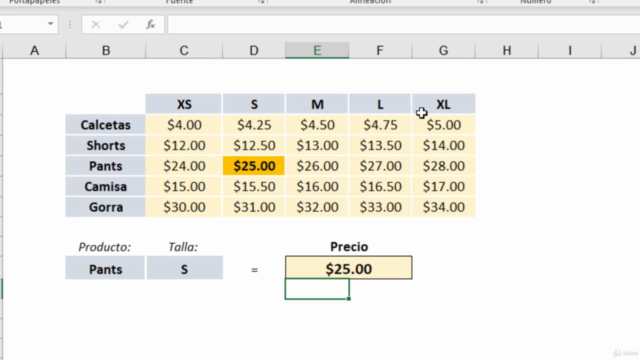Click the $27.00 cell

click(x=380, y=166)
